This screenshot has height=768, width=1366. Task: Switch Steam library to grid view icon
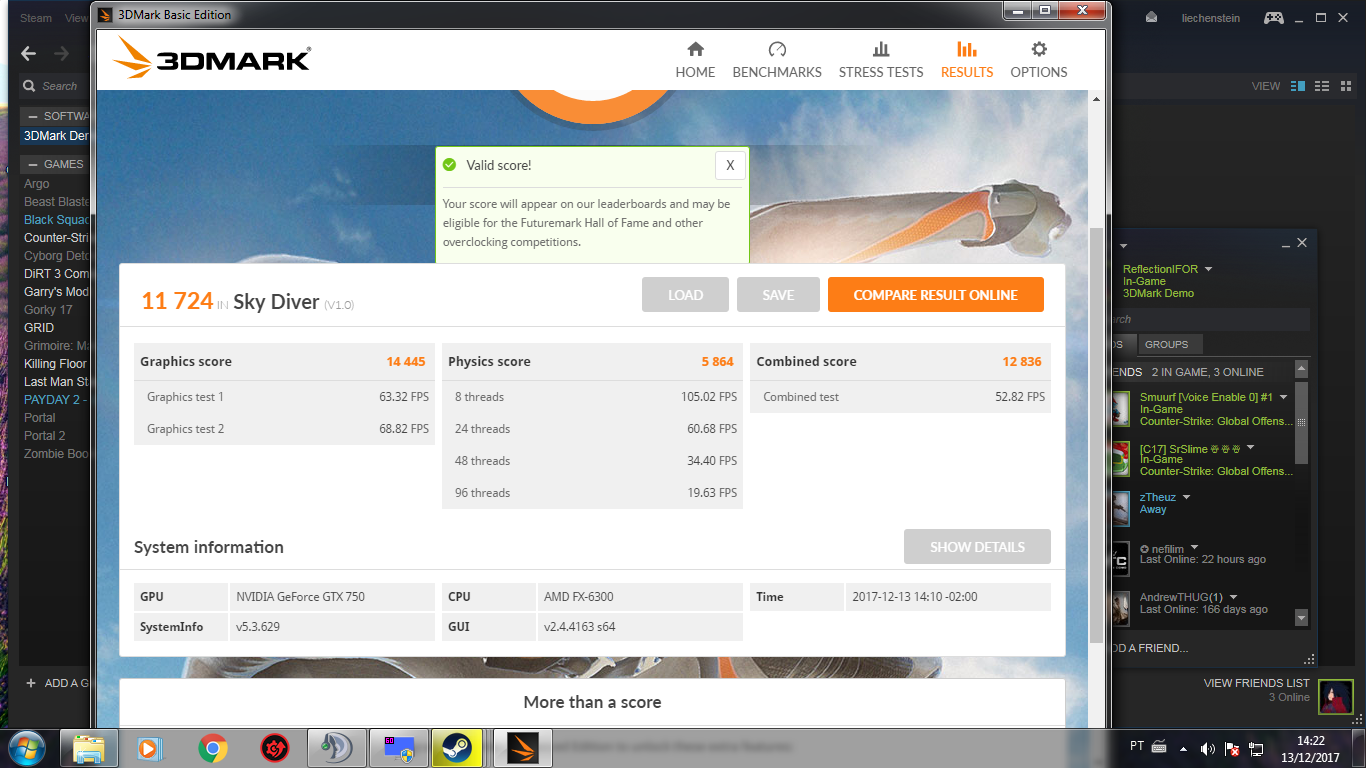(1346, 86)
